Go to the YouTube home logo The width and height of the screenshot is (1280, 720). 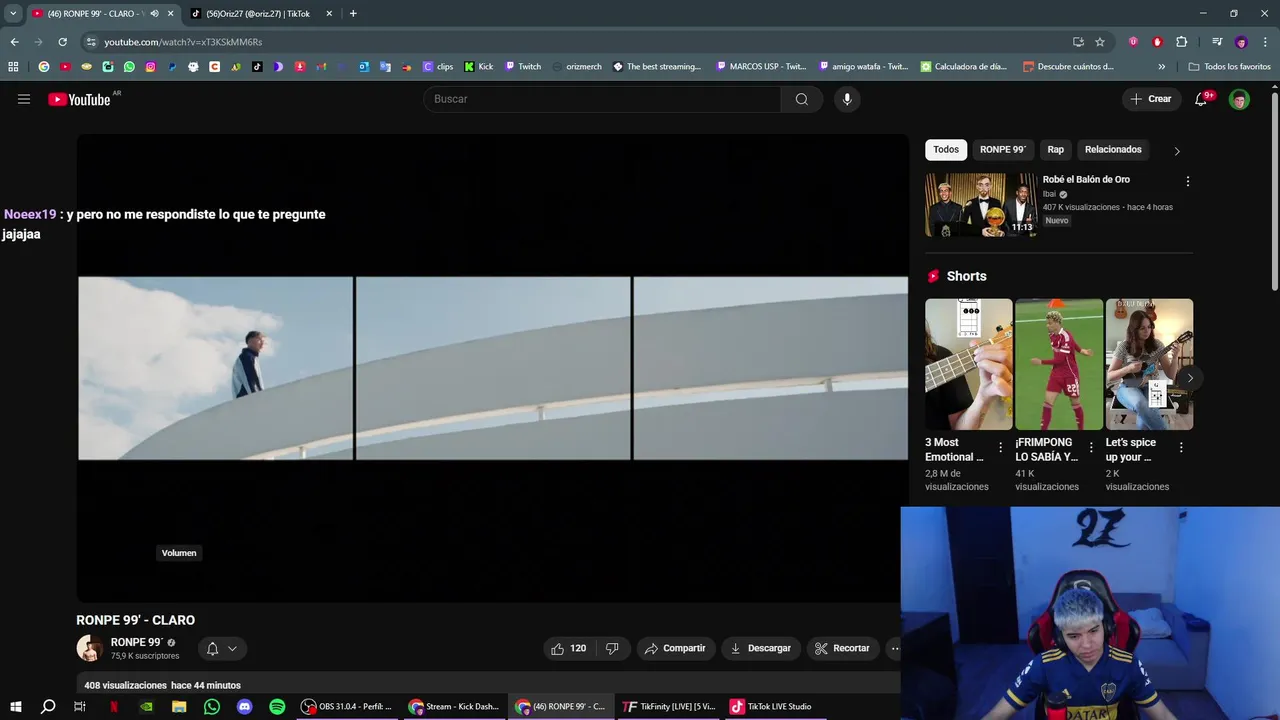click(80, 99)
